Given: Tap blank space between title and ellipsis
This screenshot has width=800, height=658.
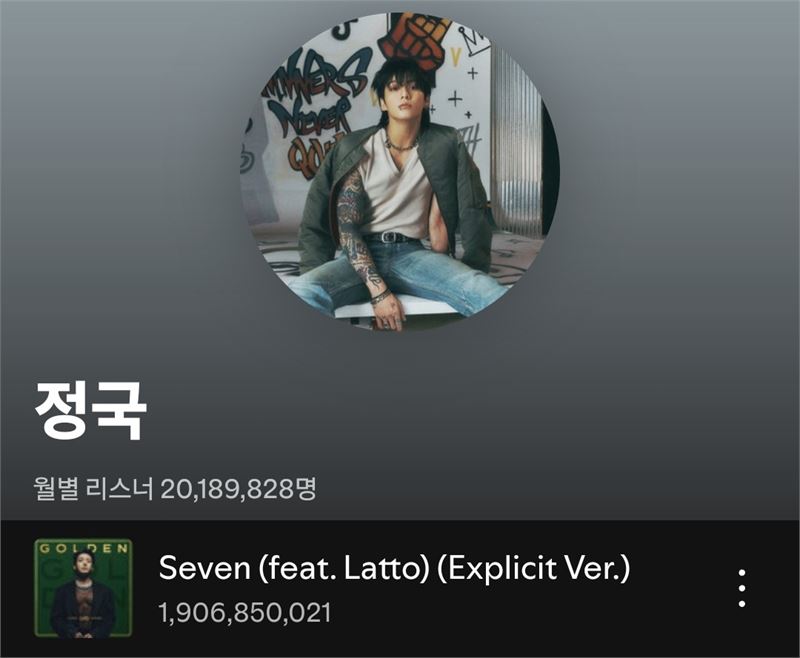Looking at the screenshot, I should pyautogui.click(x=681, y=588).
